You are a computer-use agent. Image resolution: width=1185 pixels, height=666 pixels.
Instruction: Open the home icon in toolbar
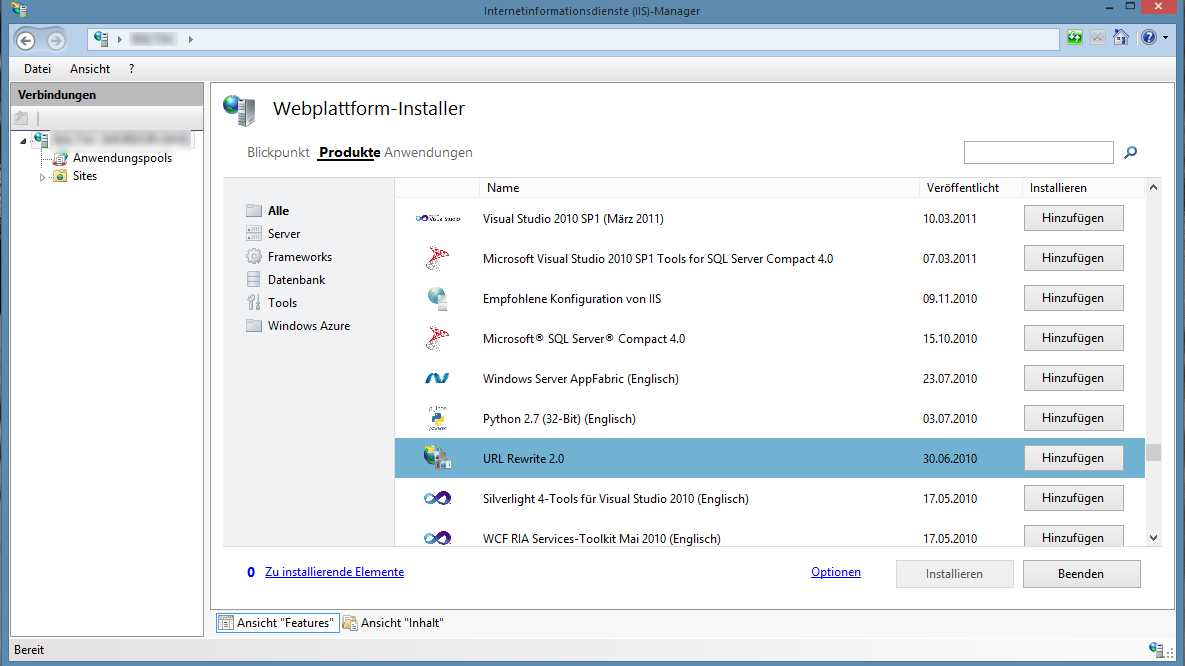point(1121,38)
